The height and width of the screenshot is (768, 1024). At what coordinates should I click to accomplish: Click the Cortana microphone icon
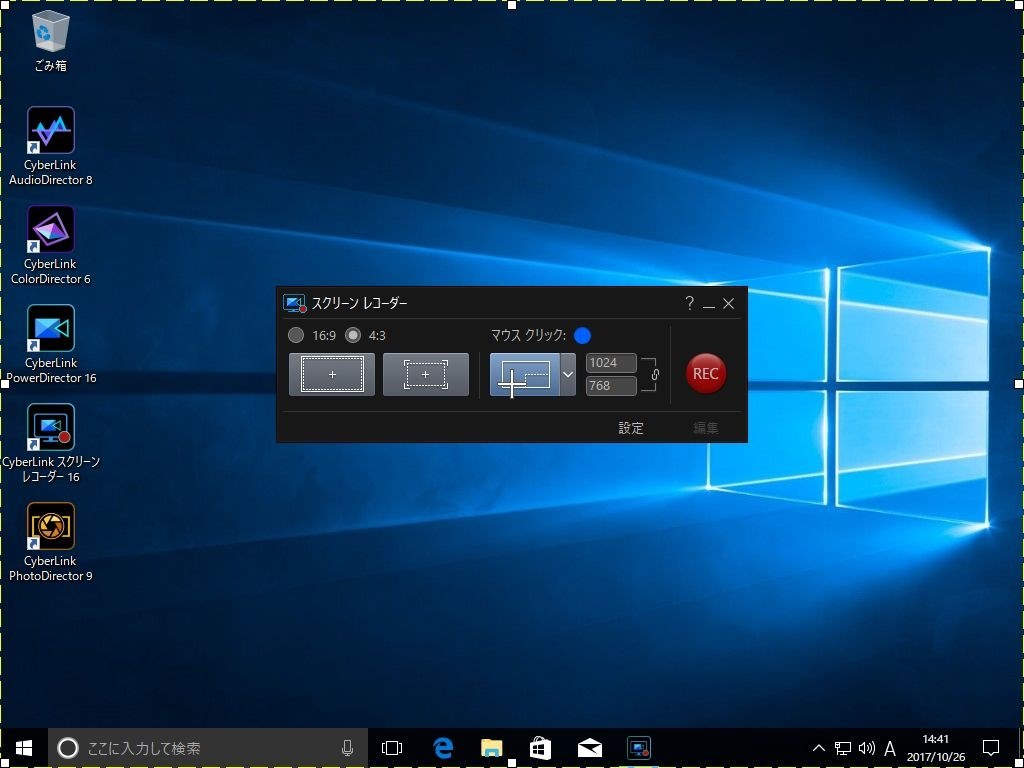tap(347, 748)
